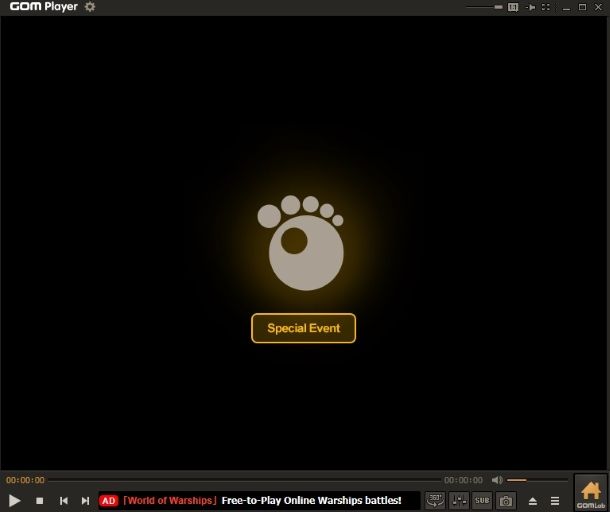The width and height of the screenshot is (610, 512).
Task: Show the playlist with the list icon
Action: coord(555,501)
